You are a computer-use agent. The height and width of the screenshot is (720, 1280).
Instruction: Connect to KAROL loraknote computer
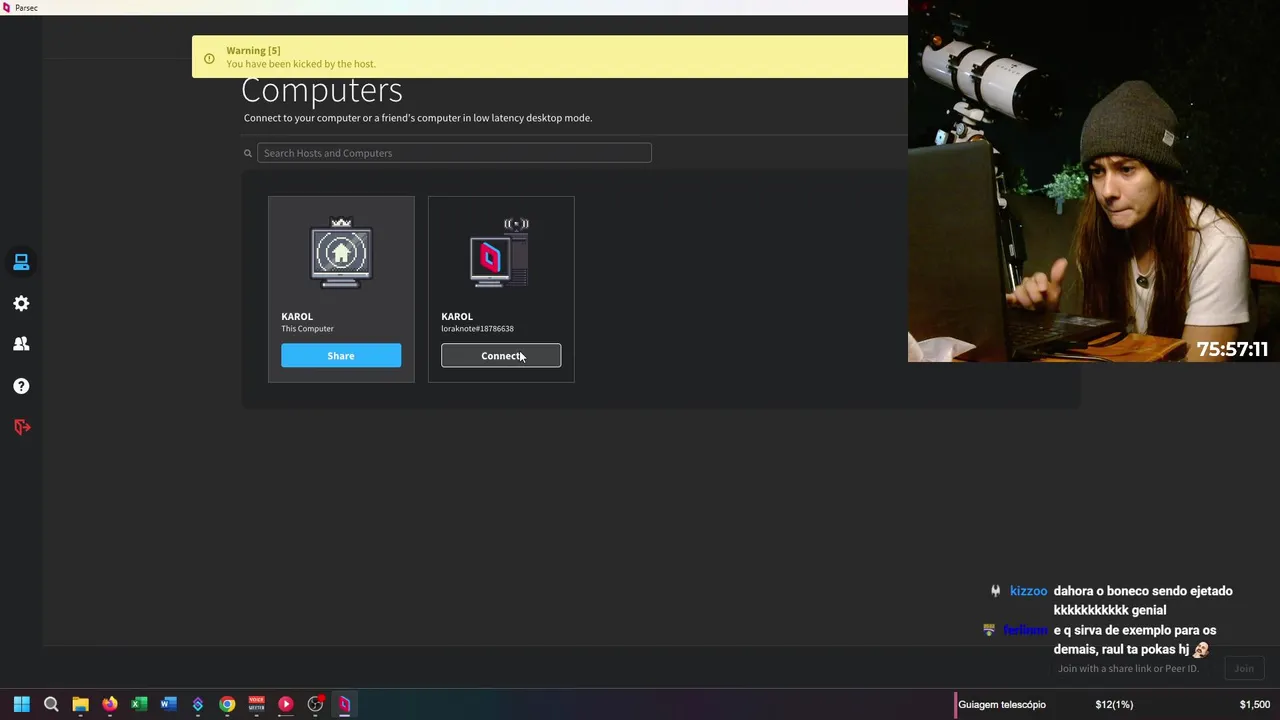pyautogui.click(x=501, y=355)
